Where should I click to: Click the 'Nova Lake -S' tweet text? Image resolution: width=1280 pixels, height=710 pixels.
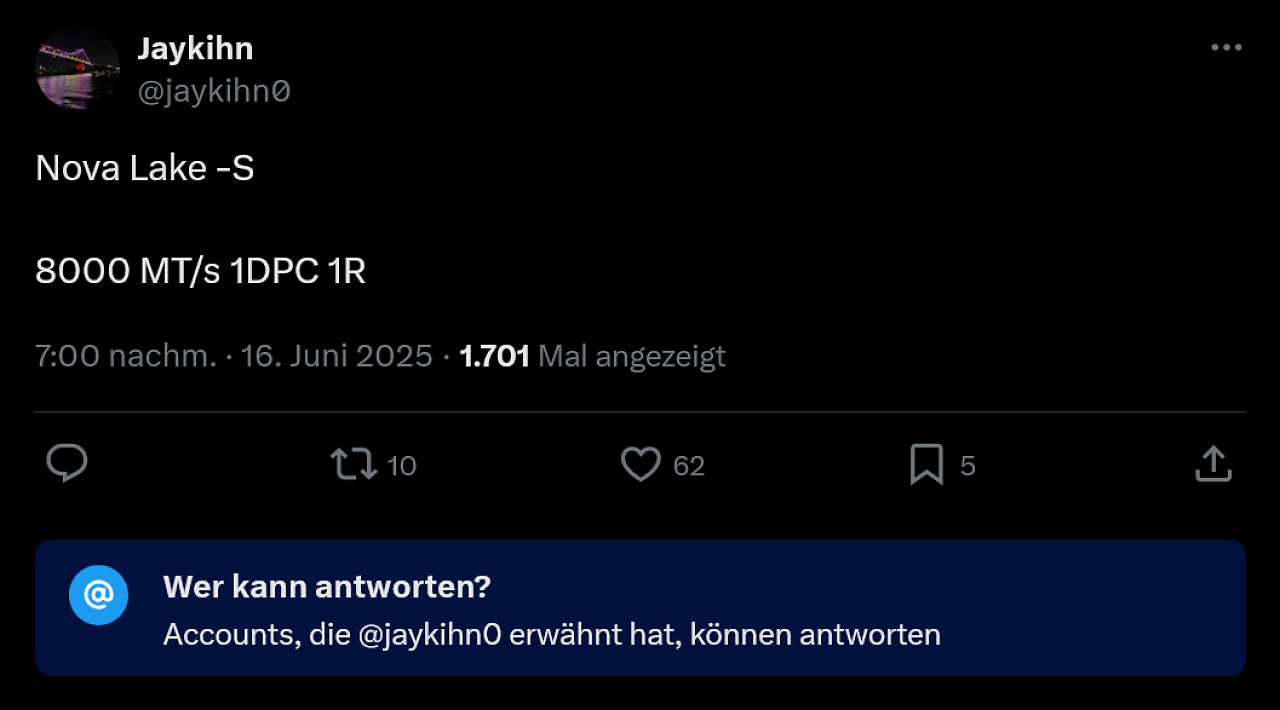pyautogui.click(x=145, y=168)
